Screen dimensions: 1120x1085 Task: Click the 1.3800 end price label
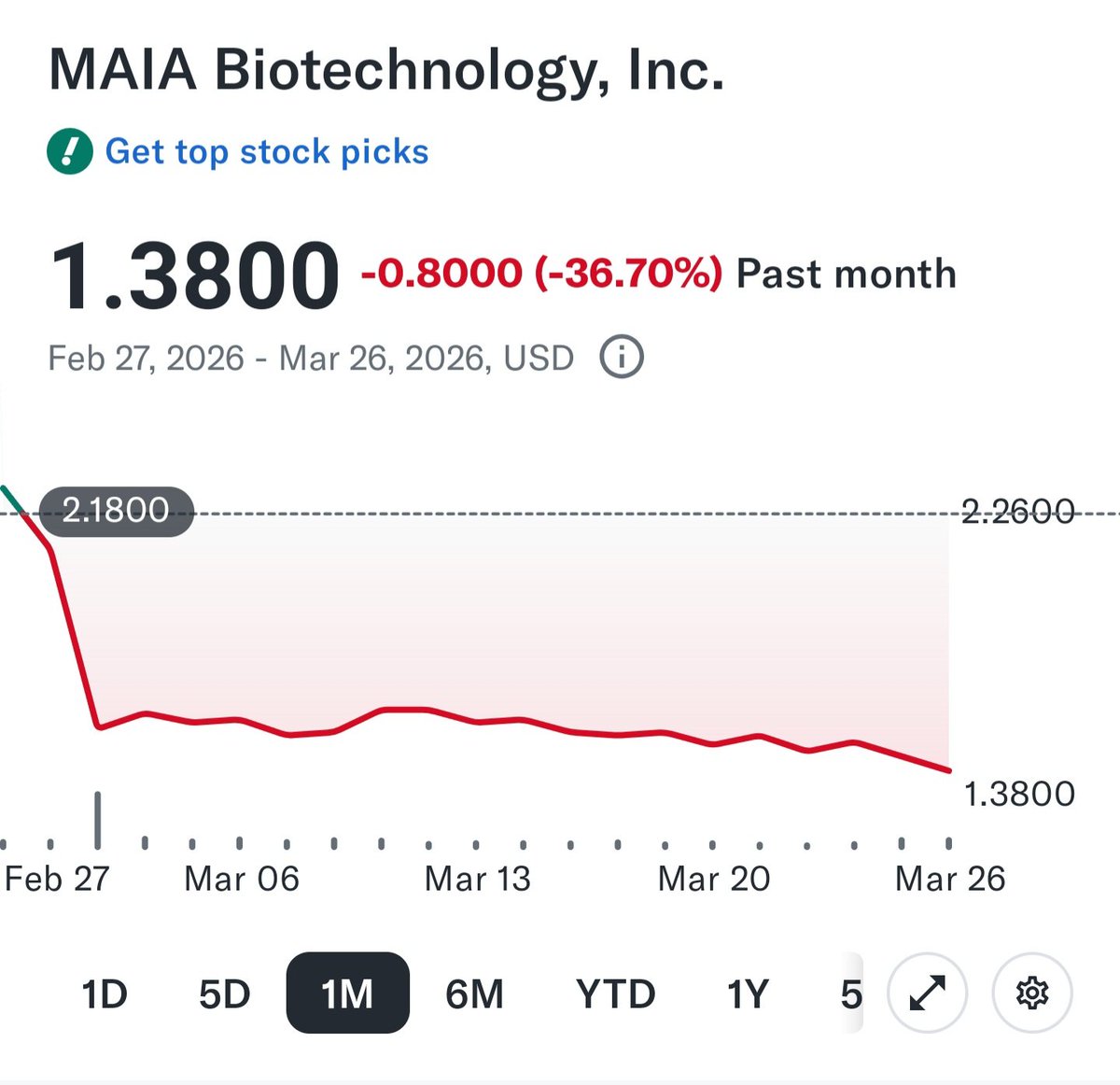coord(1019,794)
